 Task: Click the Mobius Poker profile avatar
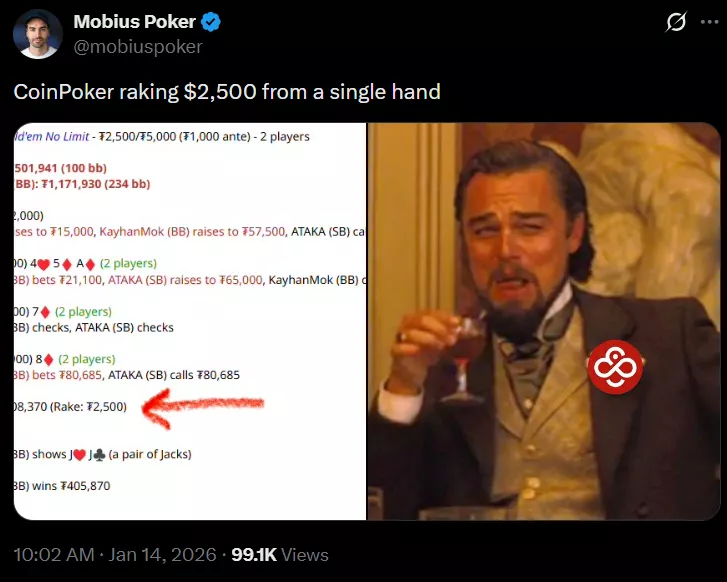click(x=38, y=34)
